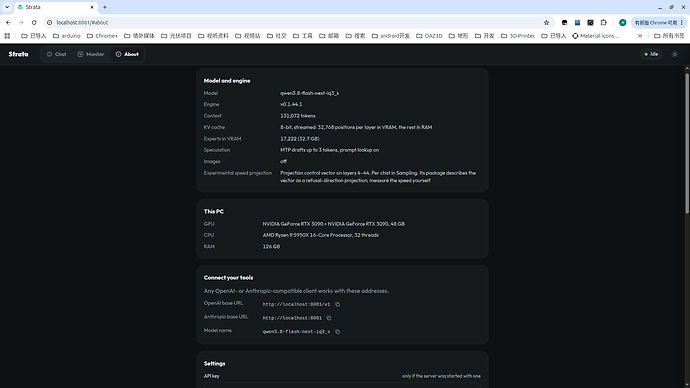This screenshot has height=388, width=690.
Task: Open the Chat tab
Action: tap(56, 54)
